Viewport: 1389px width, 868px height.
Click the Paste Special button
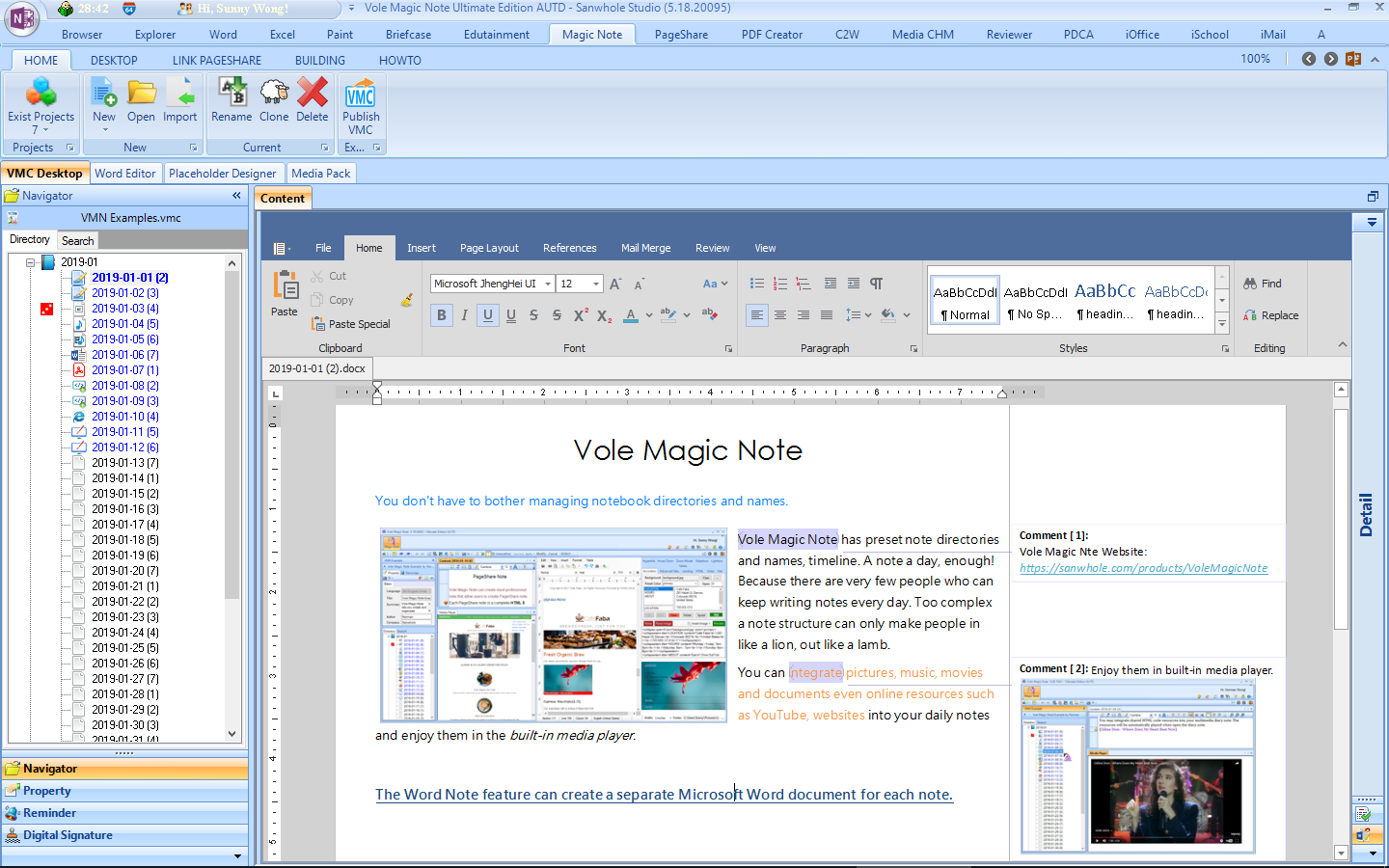(351, 324)
